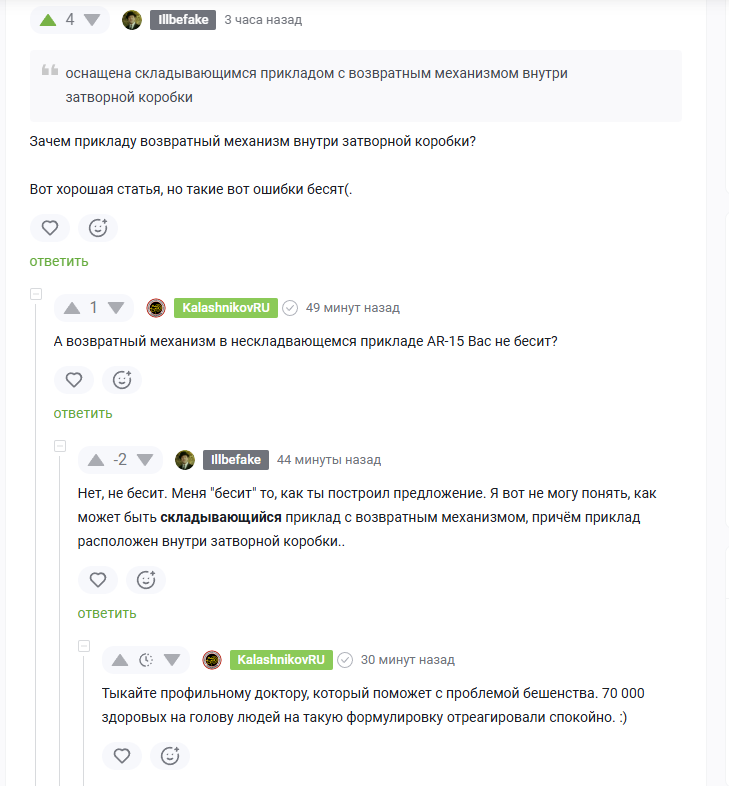Downvote the top Illbefake comment
The height and width of the screenshot is (786, 729).
coord(92,20)
